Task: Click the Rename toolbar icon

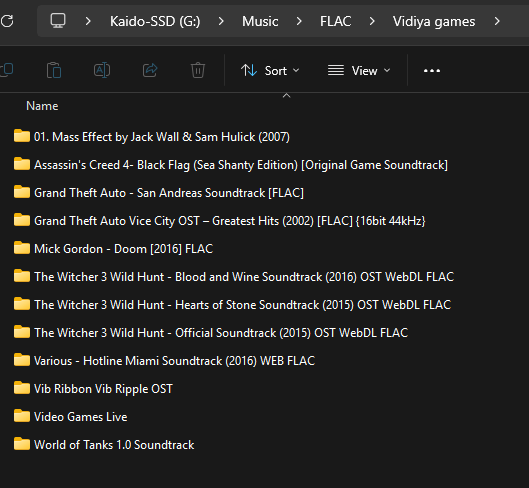Action: (x=102, y=70)
